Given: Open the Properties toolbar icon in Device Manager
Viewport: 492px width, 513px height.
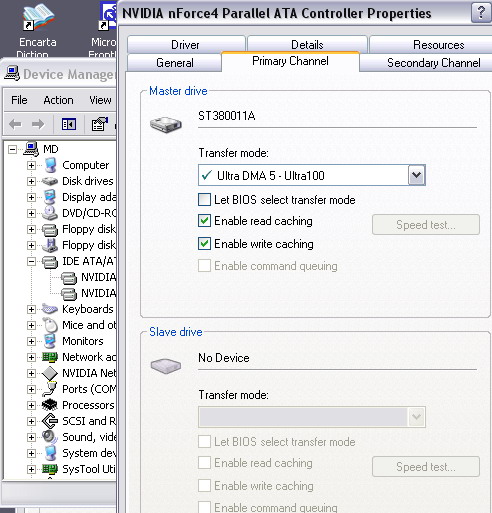Looking at the screenshot, I should (x=100, y=124).
